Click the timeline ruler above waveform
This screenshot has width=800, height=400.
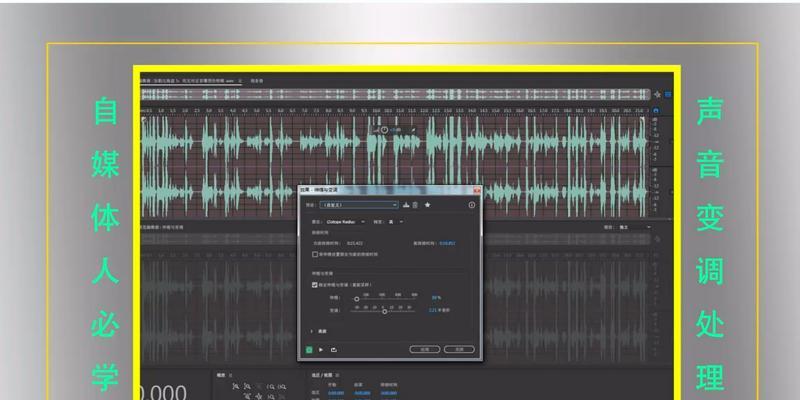click(395, 110)
